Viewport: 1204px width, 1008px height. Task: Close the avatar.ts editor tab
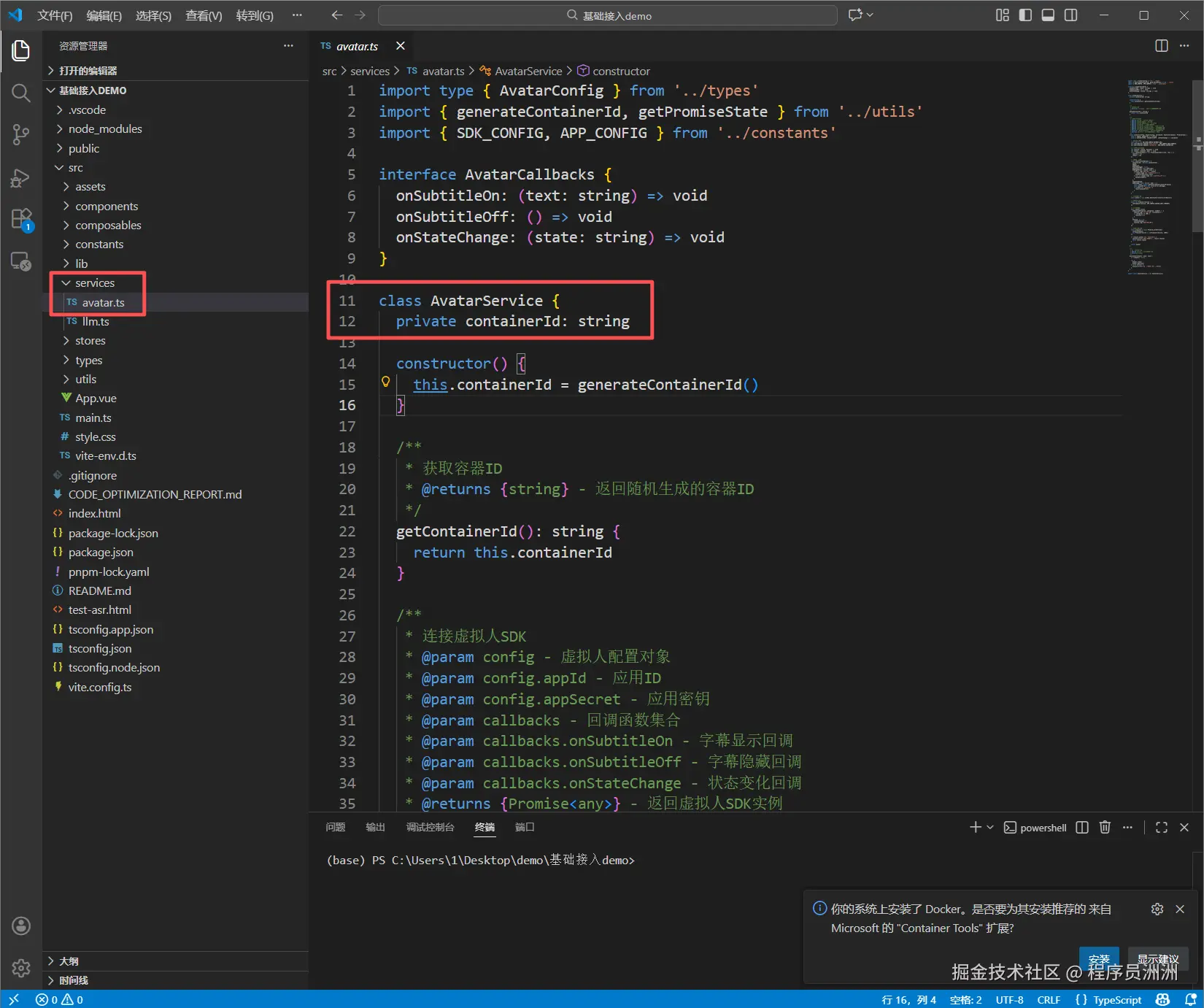point(400,46)
